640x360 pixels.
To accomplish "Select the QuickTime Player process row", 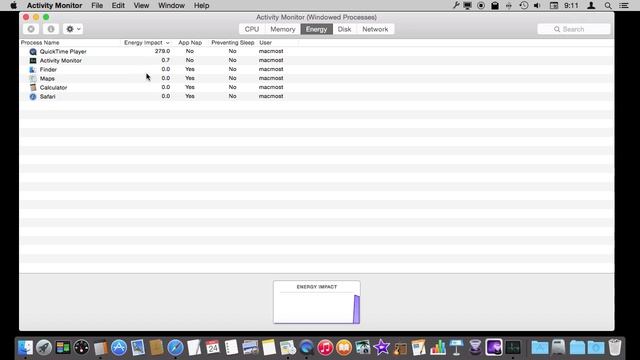I will click(316, 51).
